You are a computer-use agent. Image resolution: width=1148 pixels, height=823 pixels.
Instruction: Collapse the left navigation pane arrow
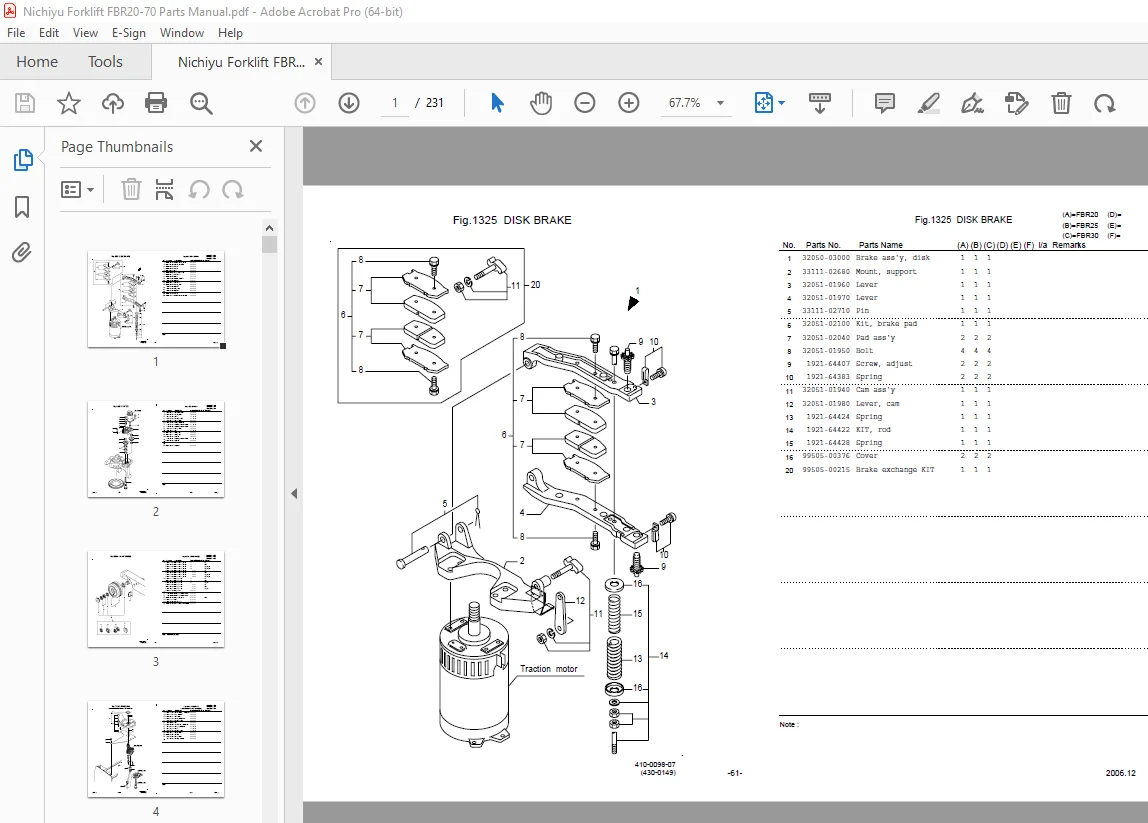[294, 494]
